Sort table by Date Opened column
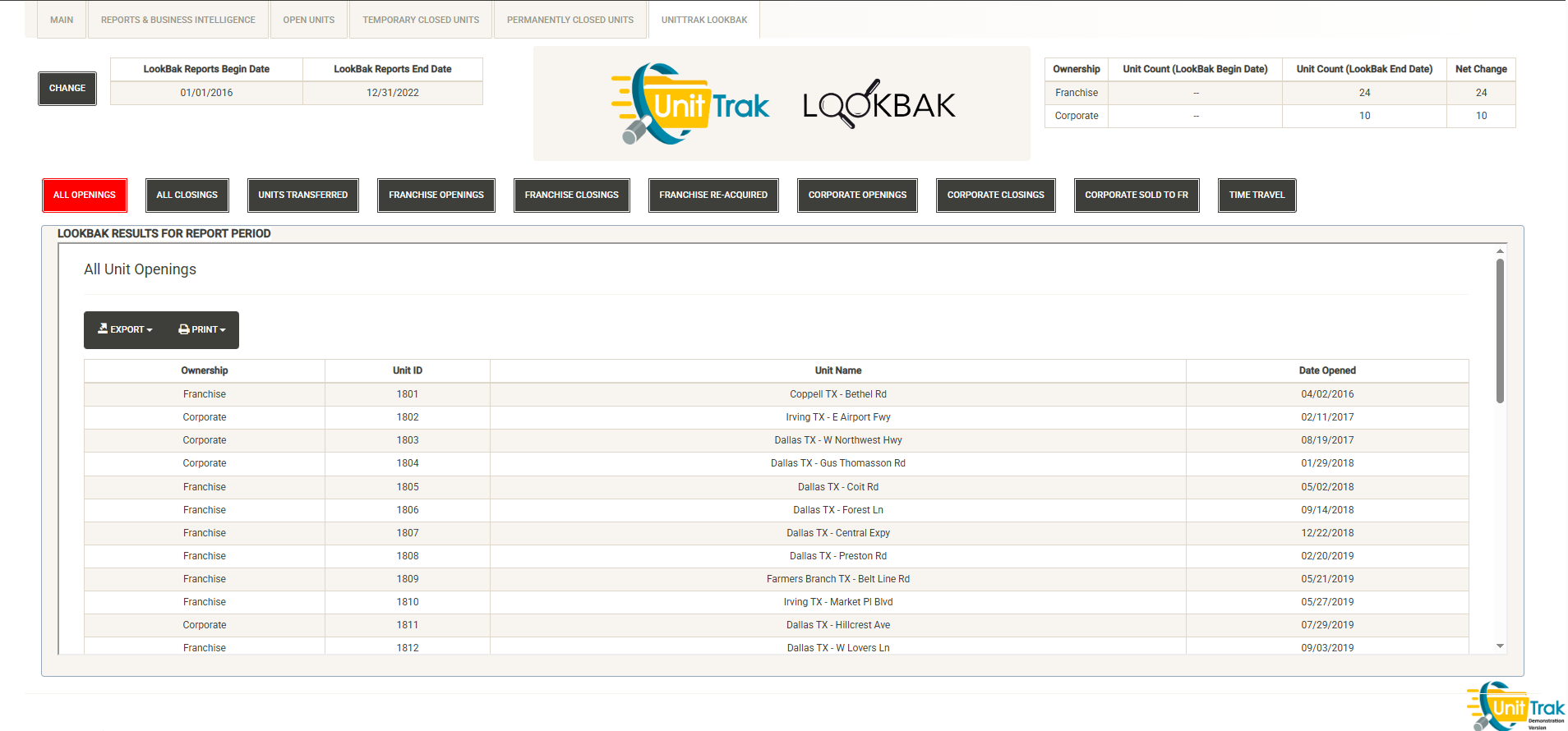The height and width of the screenshot is (731, 1568). click(x=1327, y=370)
